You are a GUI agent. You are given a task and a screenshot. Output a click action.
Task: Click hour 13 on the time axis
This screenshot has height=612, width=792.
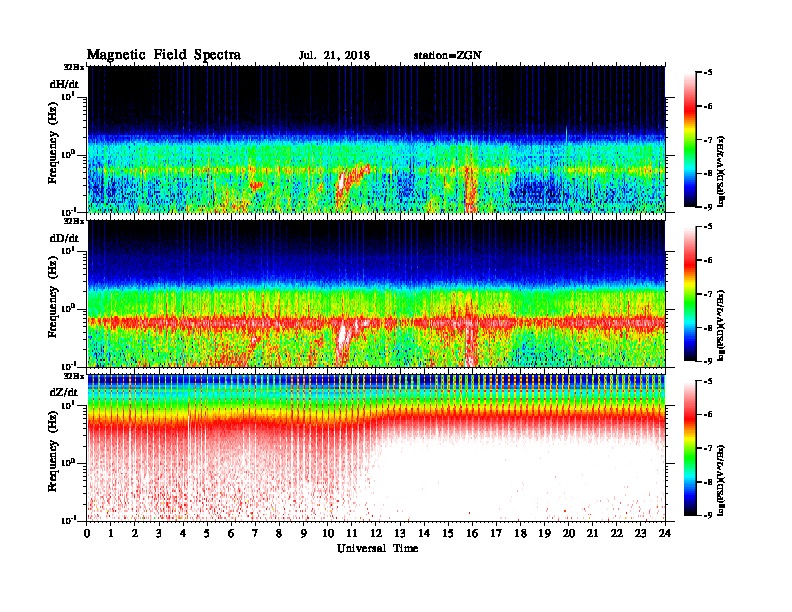click(400, 534)
